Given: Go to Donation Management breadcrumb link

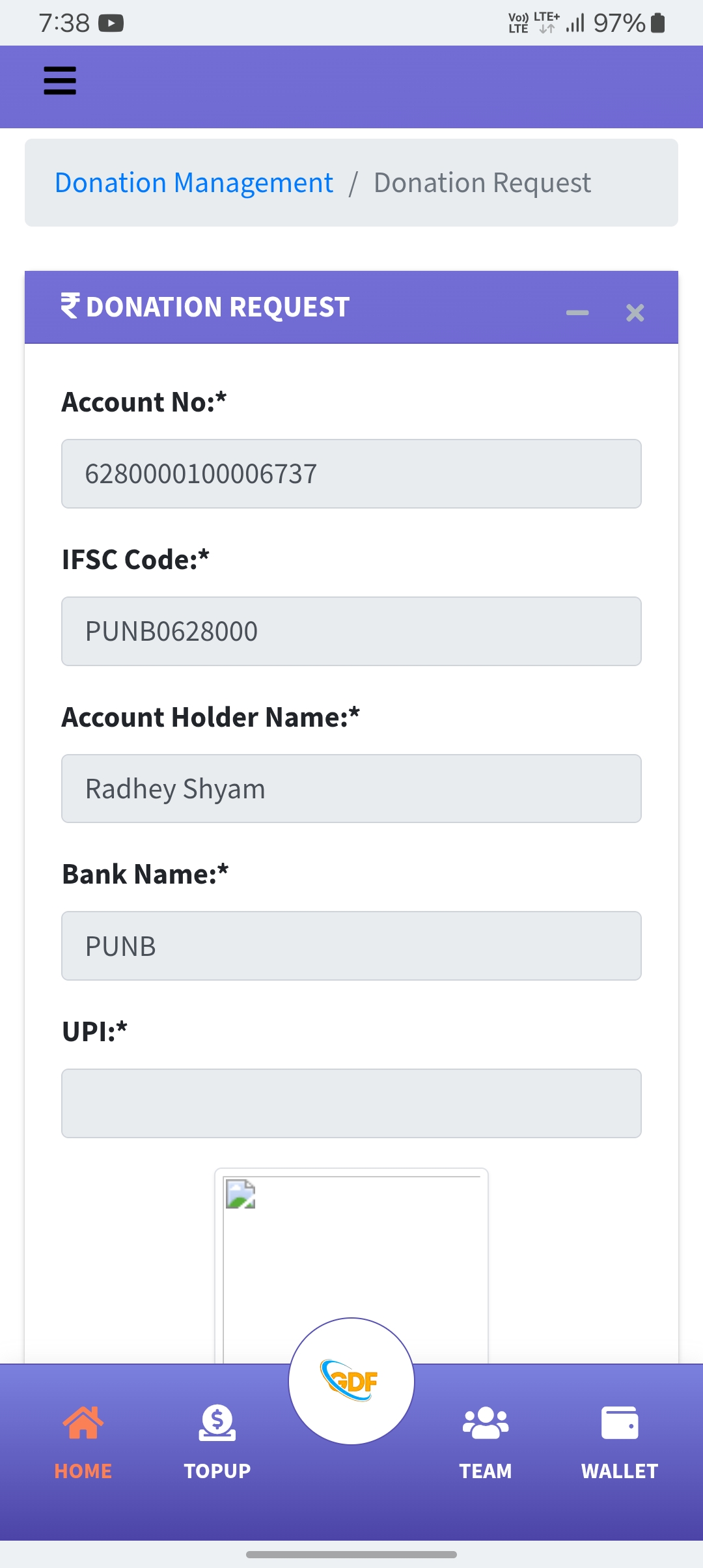Looking at the screenshot, I should pos(194,183).
